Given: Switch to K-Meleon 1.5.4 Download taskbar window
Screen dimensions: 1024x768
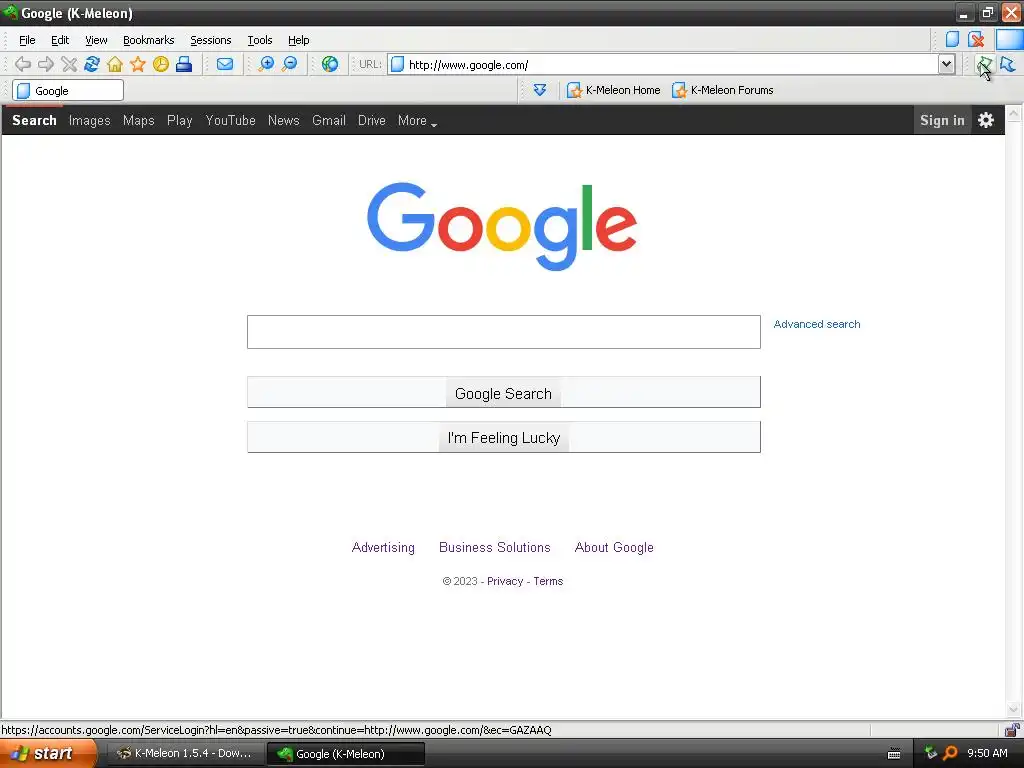Looking at the screenshot, I should point(185,754).
